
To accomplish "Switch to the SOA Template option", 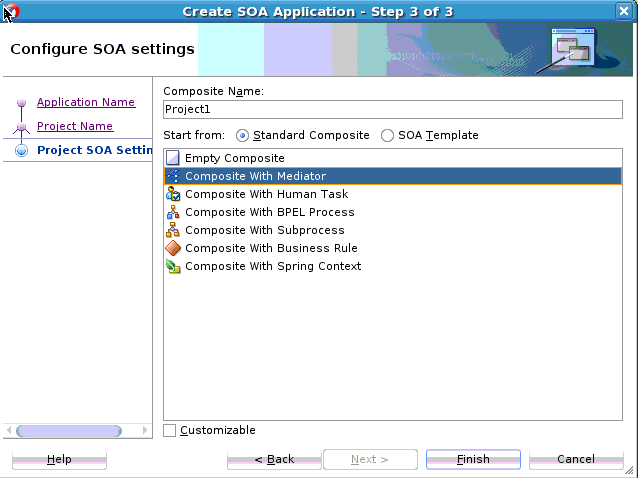I will pos(387,135).
